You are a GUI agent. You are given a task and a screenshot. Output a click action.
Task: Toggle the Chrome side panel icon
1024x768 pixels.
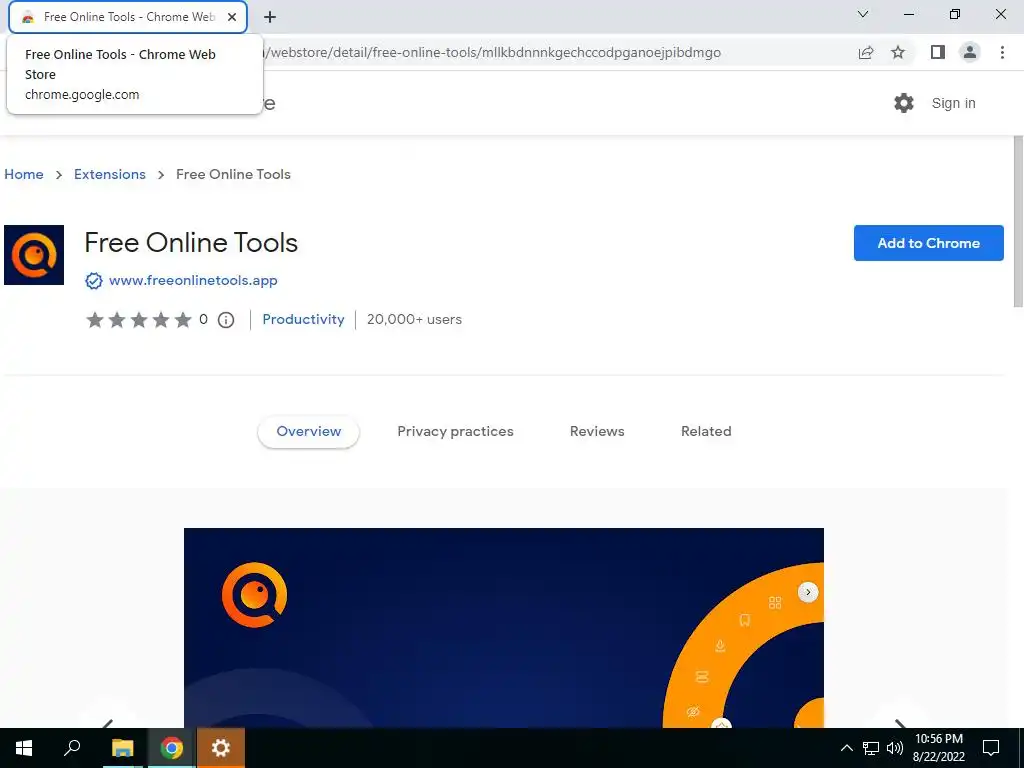(938, 52)
